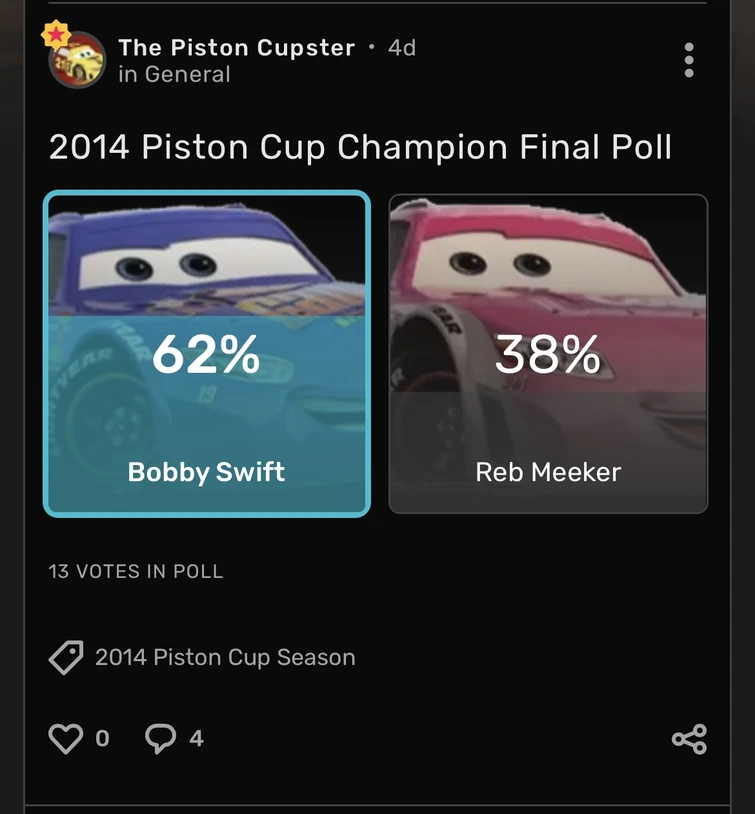Open the 2014 Piston Cup Champion Final Poll title
The image size is (755, 814).
pos(360,148)
